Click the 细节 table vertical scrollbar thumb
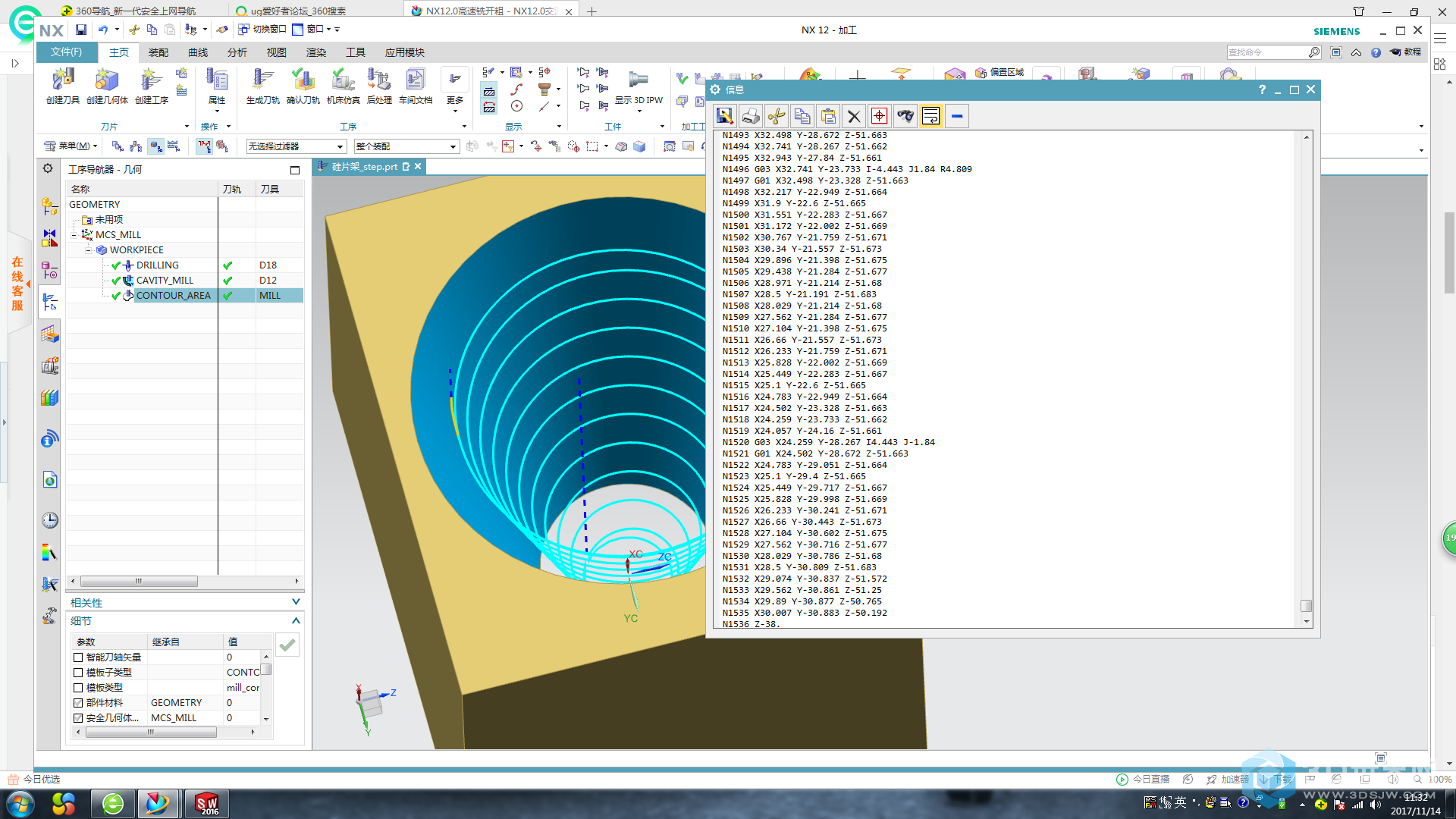The width and height of the screenshot is (1456, 819). pyautogui.click(x=266, y=670)
